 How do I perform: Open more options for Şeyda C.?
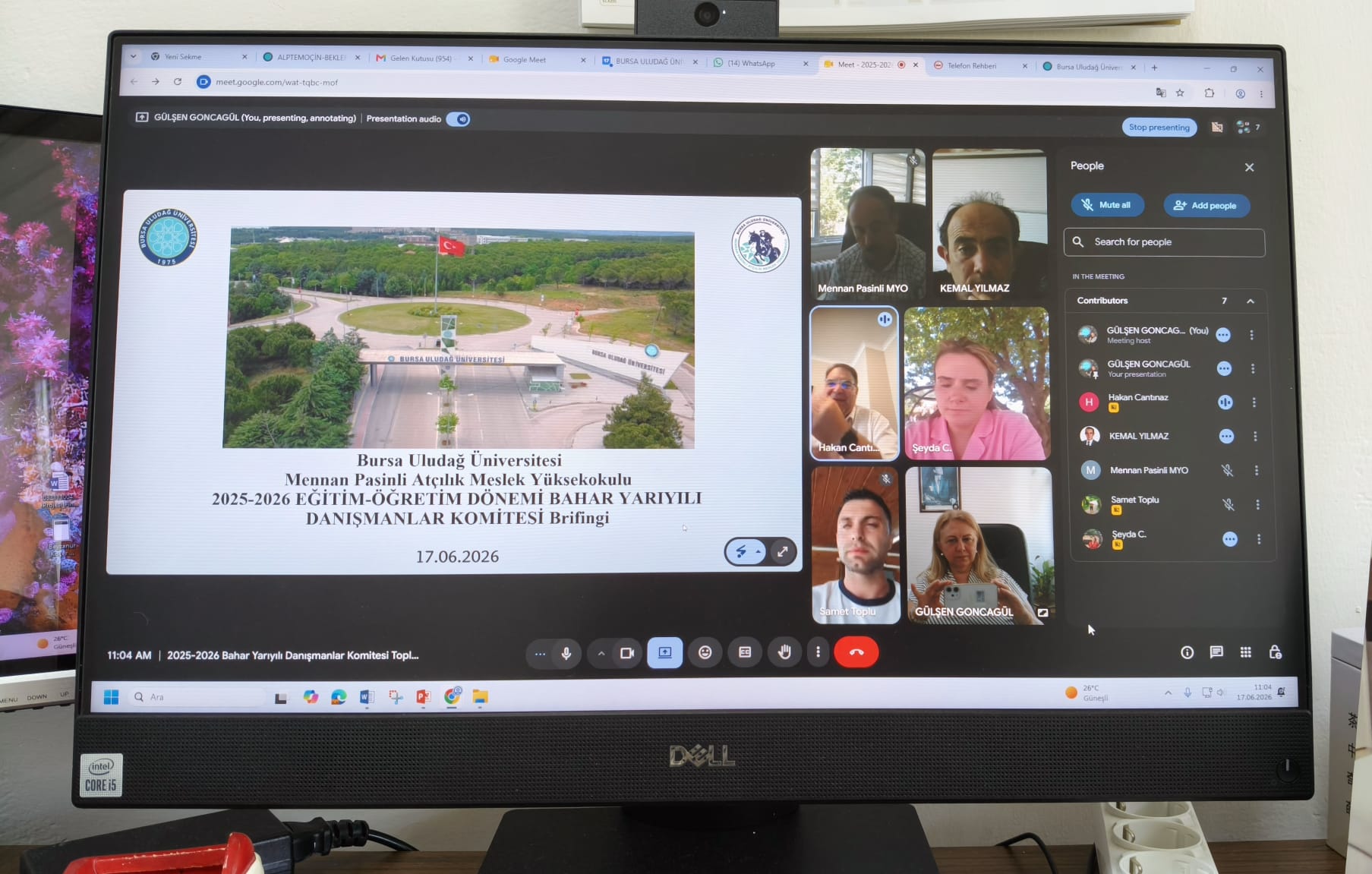tap(1259, 539)
